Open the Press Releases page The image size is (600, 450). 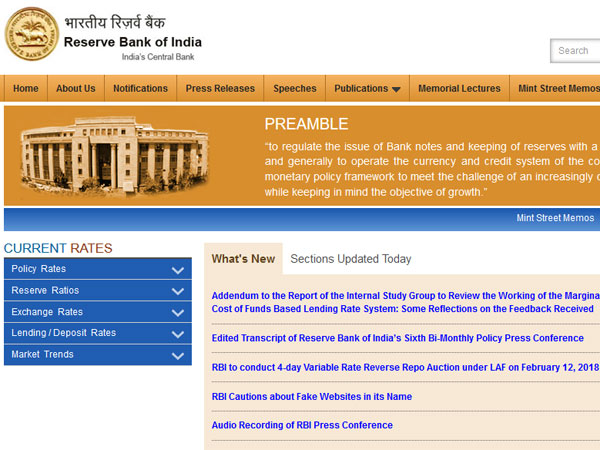[220, 89]
